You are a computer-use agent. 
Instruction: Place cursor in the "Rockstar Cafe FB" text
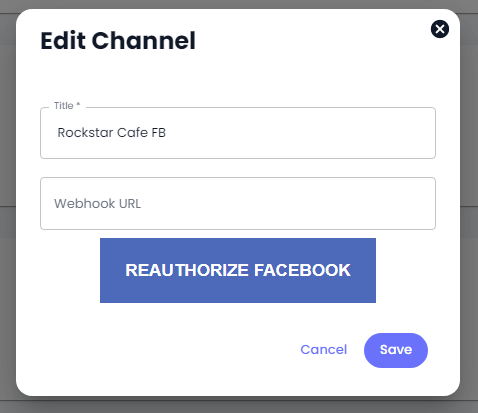click(x=112, y=132)
